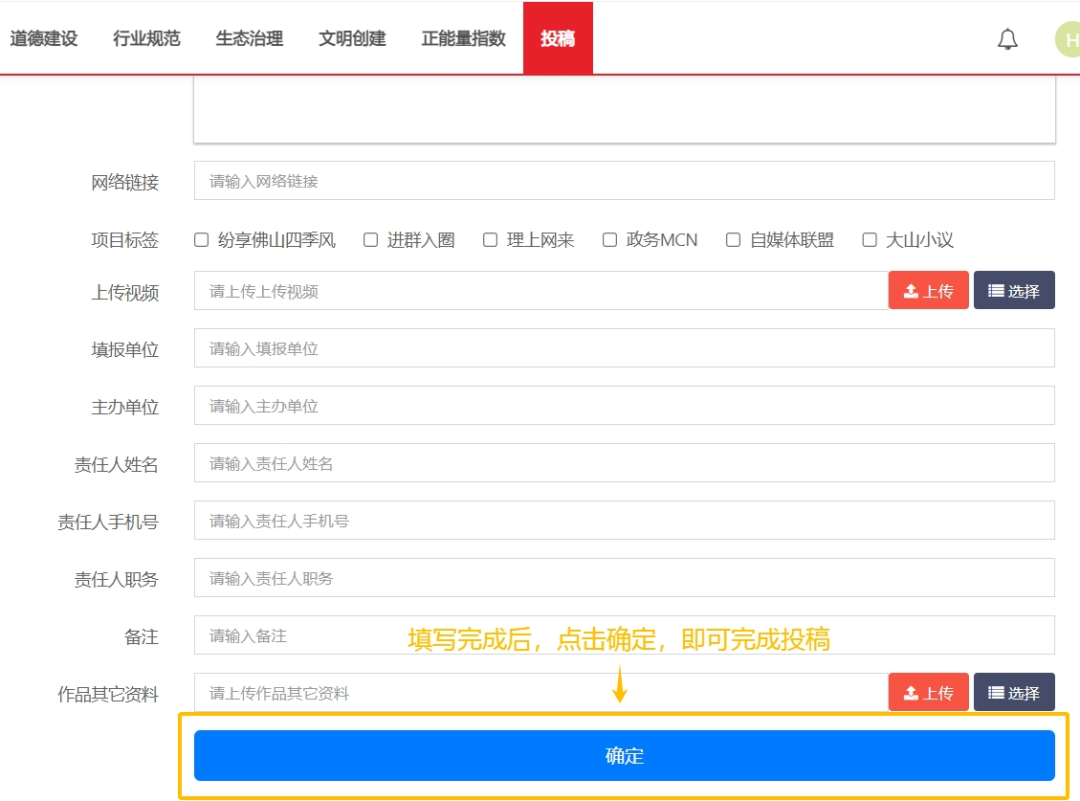Go to the 行业规范 nav tab

pyautogui.click(x=146, y=39)
